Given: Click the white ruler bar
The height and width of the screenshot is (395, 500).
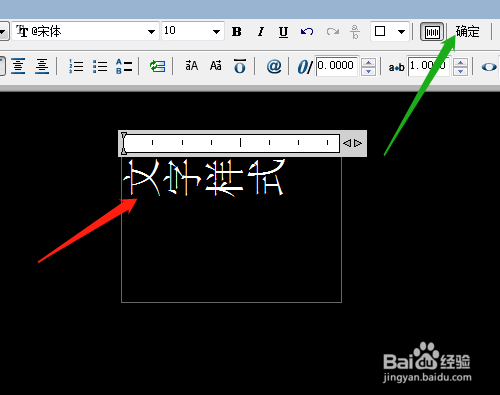Looking at the screenshot, I should [231, 143].
